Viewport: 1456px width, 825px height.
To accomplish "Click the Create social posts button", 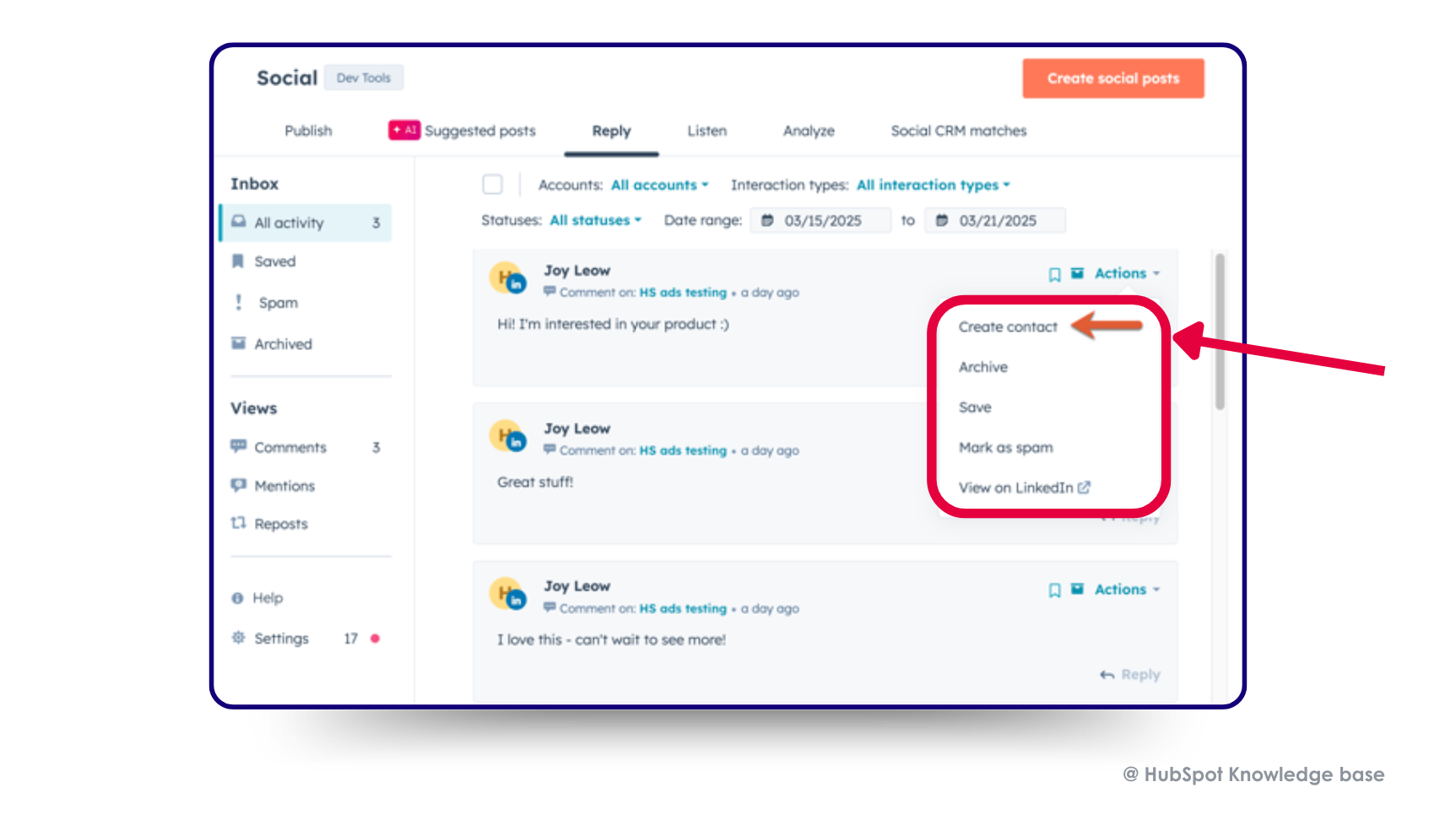I will coord(1113,78).
